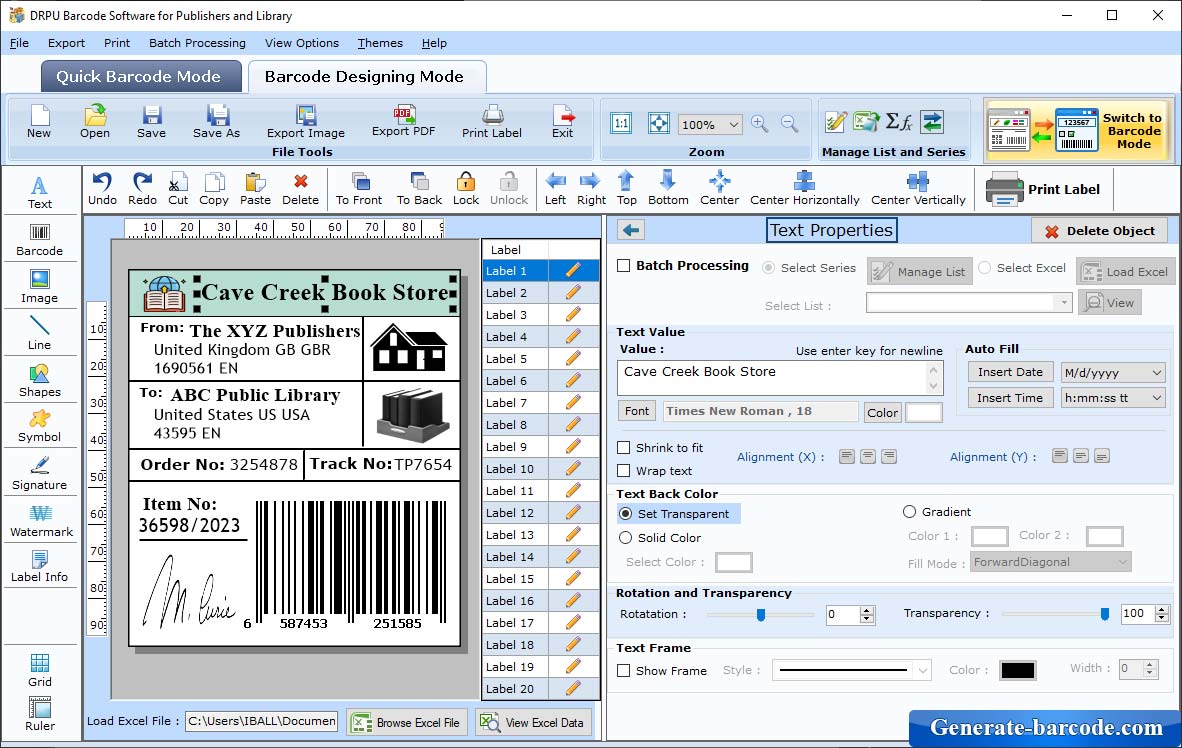This screenshot has width=1182, height=748.
Task: Lock the selected object
Action: pos(466,189)
